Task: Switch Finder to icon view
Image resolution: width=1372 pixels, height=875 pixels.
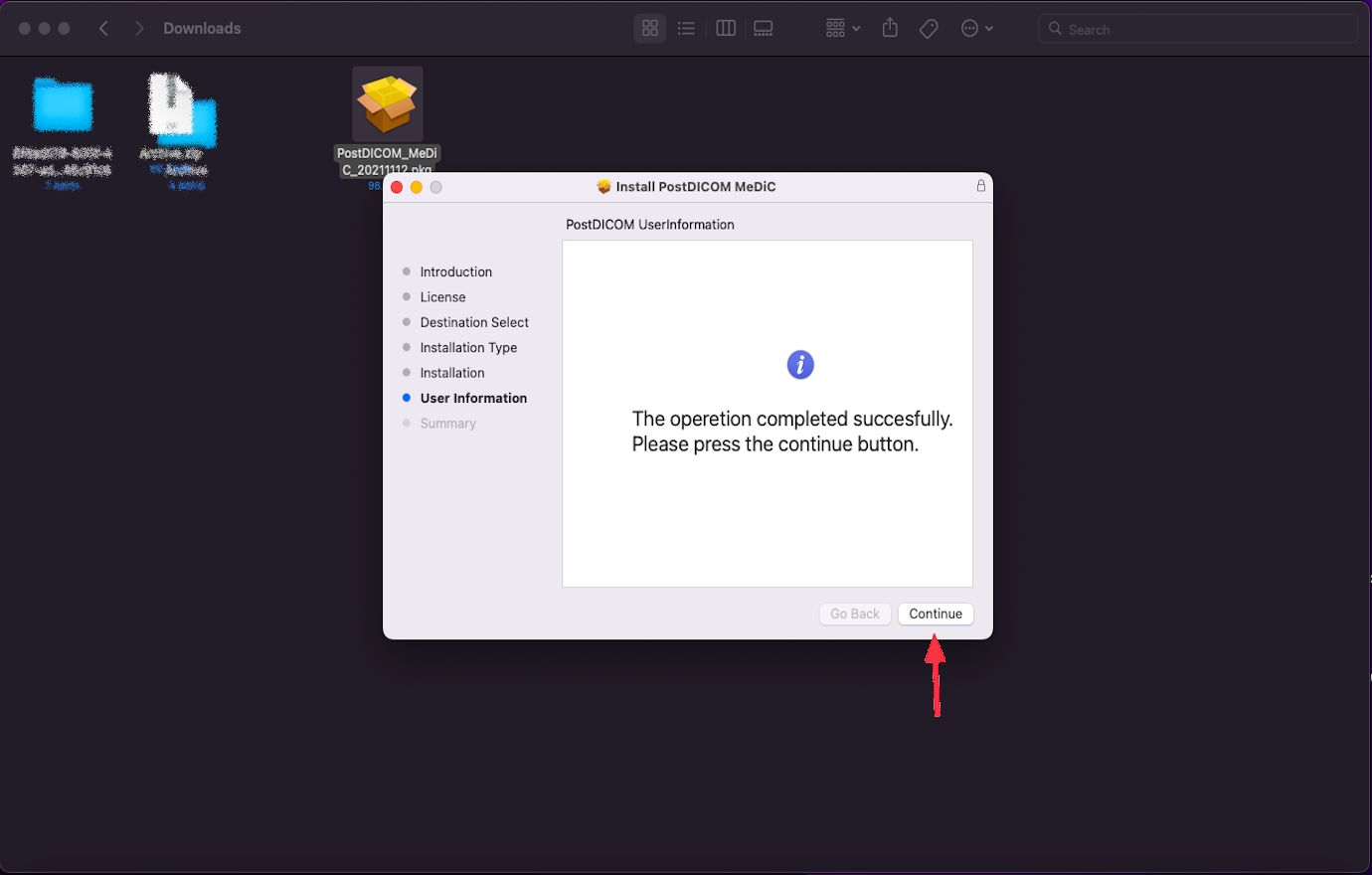Action: click(x=649, y=28)
